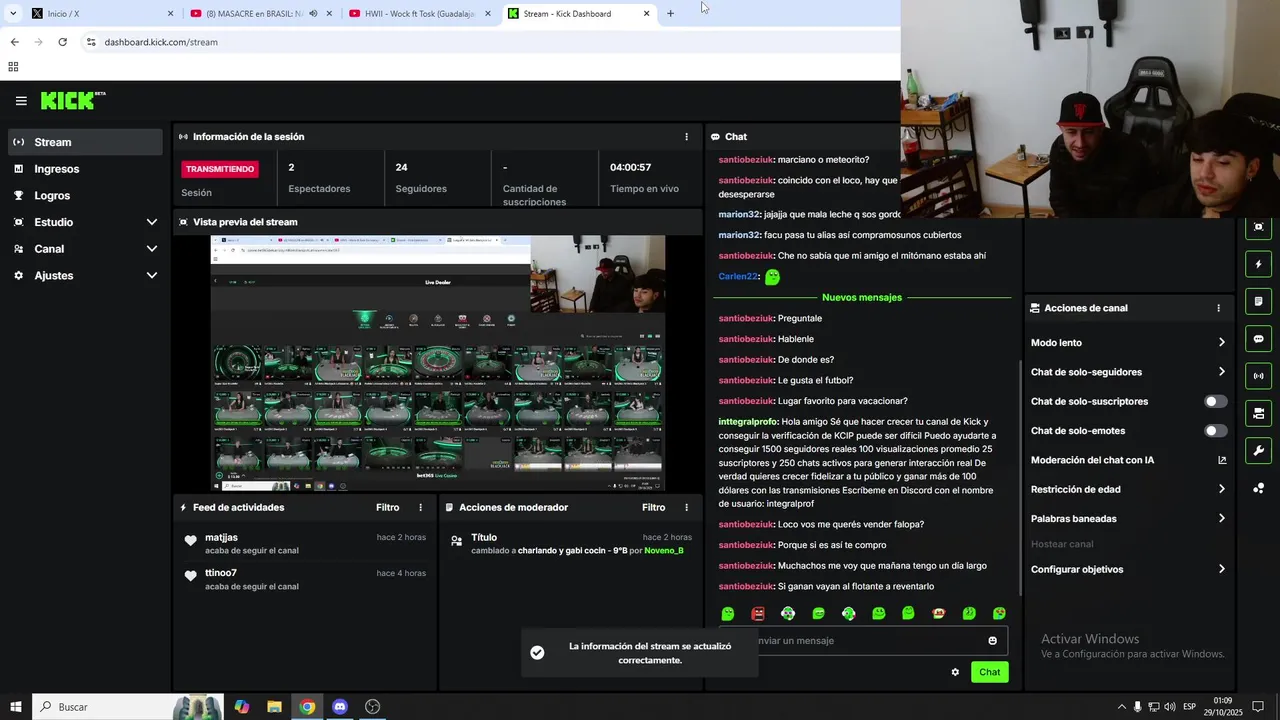Expand the Canal sidebar menu

coord(85,249)
